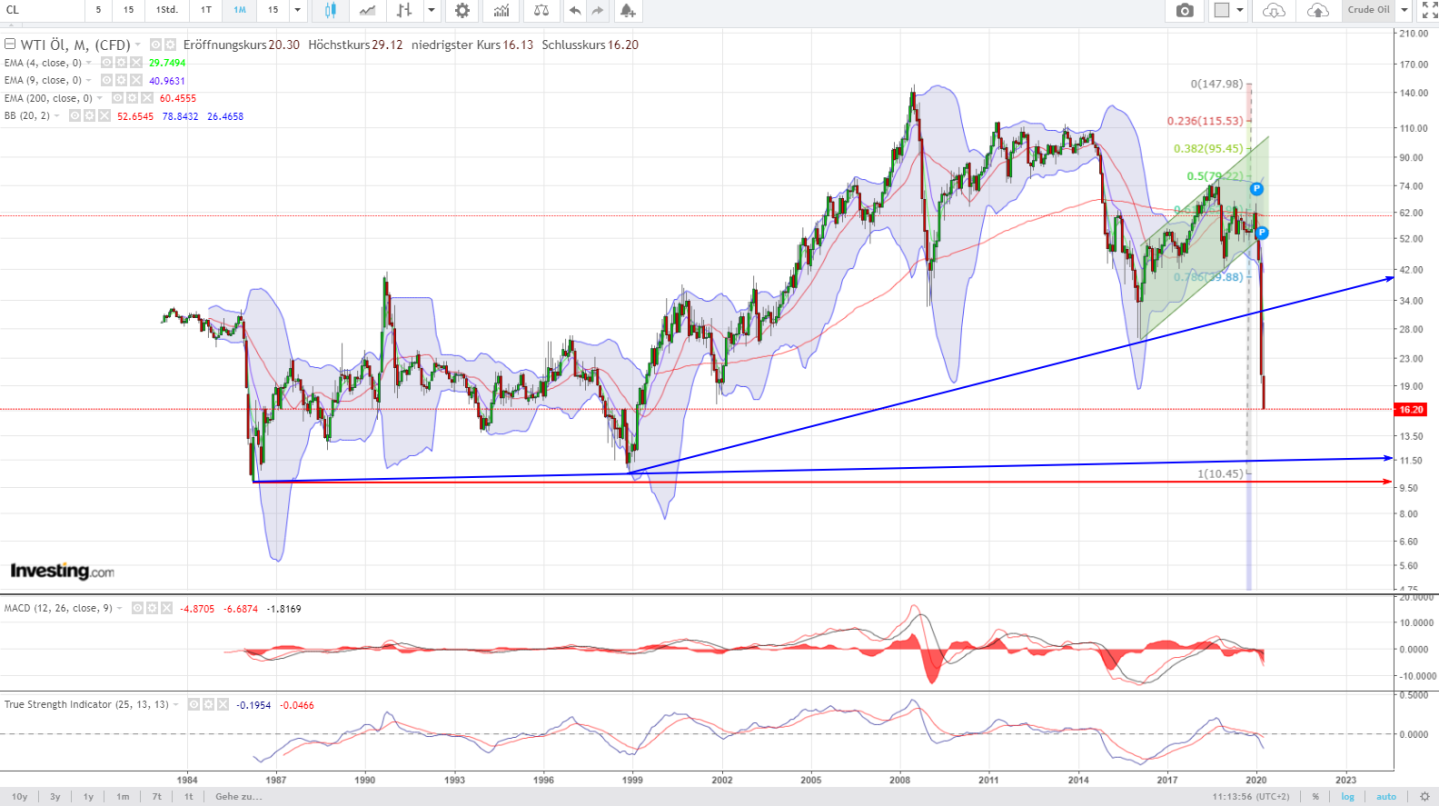1439x806 pixels.
Task: Collapse the indicator legend with minus box
Action: (10, 44)
